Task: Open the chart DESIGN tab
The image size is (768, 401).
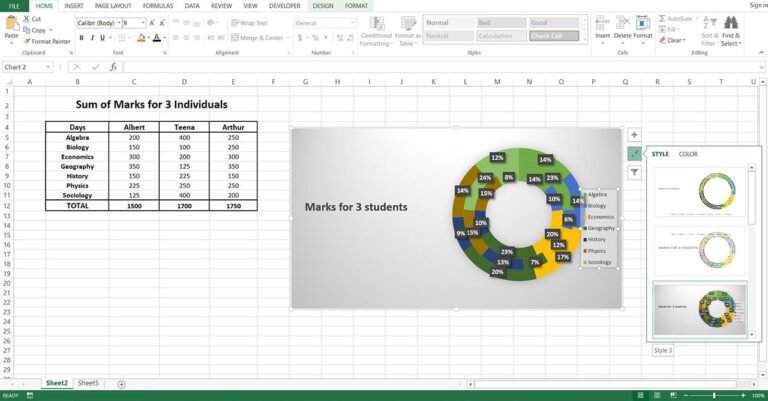Action: pyautogui.click(x=323, y=6)
